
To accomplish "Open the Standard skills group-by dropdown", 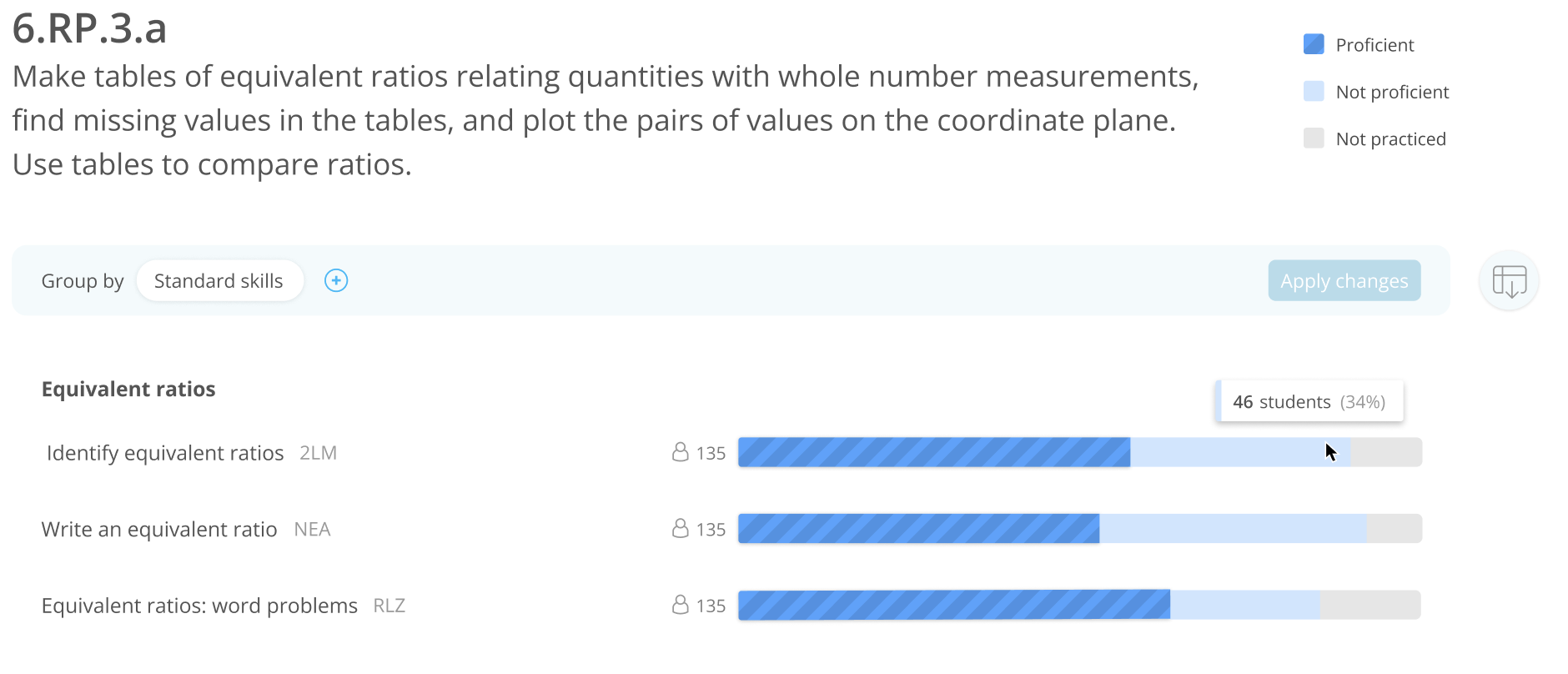I will tap(219, 281).
